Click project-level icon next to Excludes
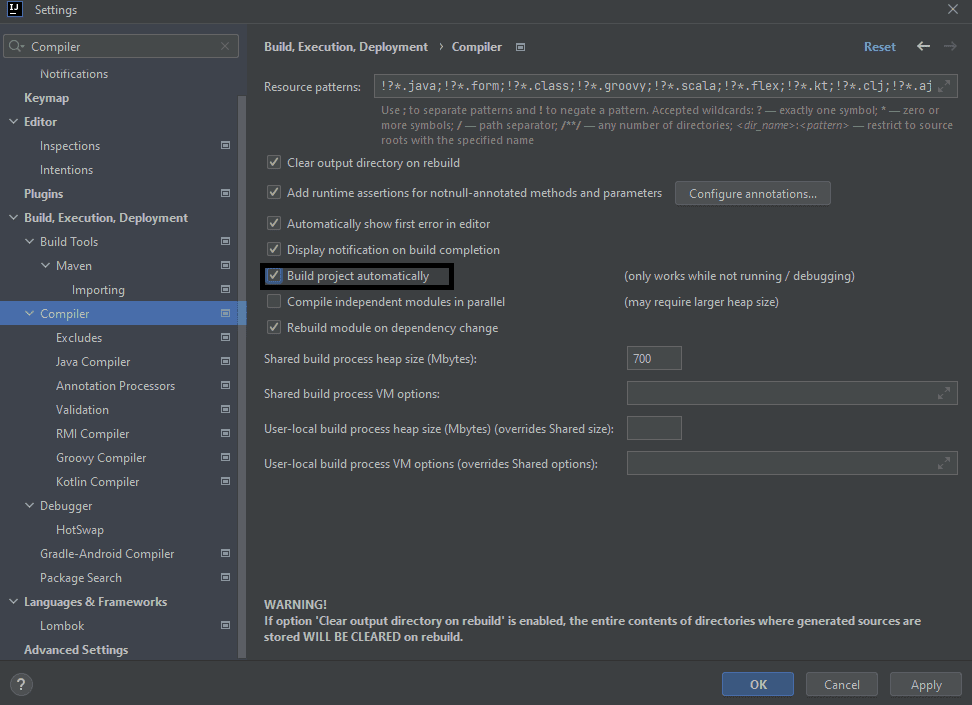Screen dimensions: 972x705 tap(226, 337)
